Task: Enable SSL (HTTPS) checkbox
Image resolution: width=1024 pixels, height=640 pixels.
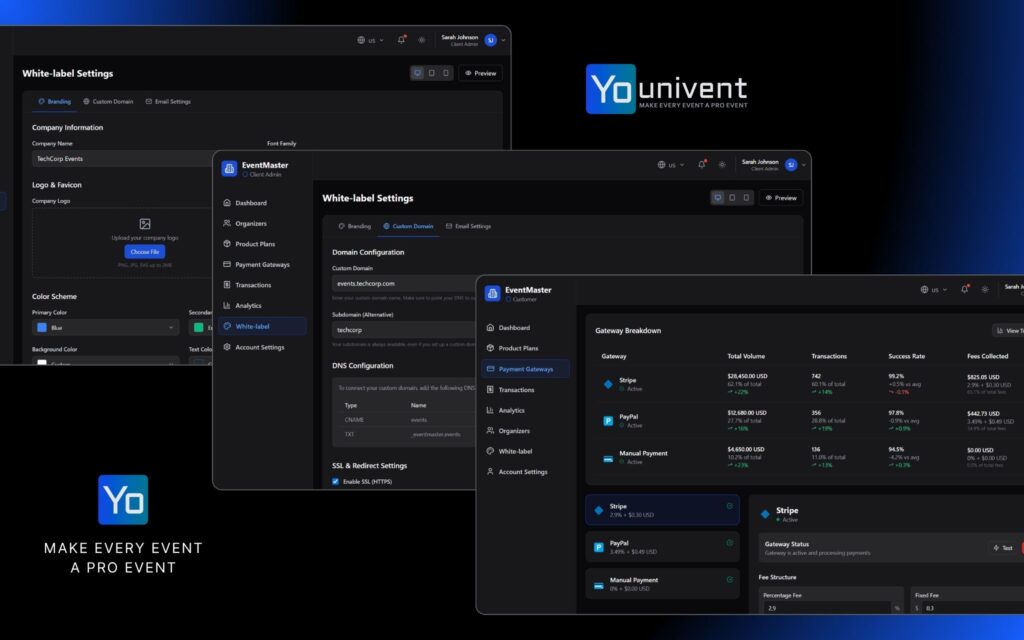Action: coord(334,481)
